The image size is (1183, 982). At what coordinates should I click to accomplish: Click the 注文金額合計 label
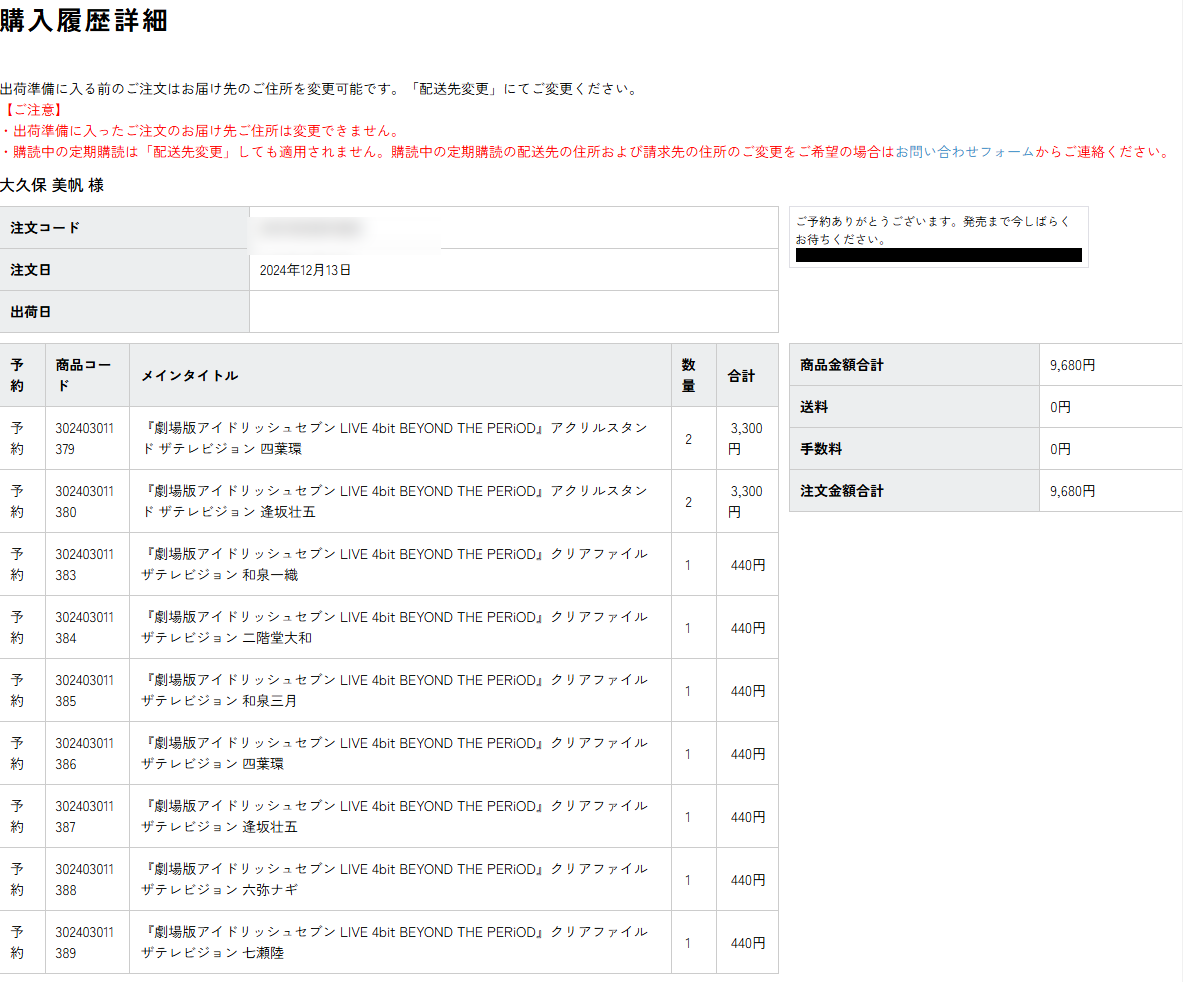click(x=842, y=491)
